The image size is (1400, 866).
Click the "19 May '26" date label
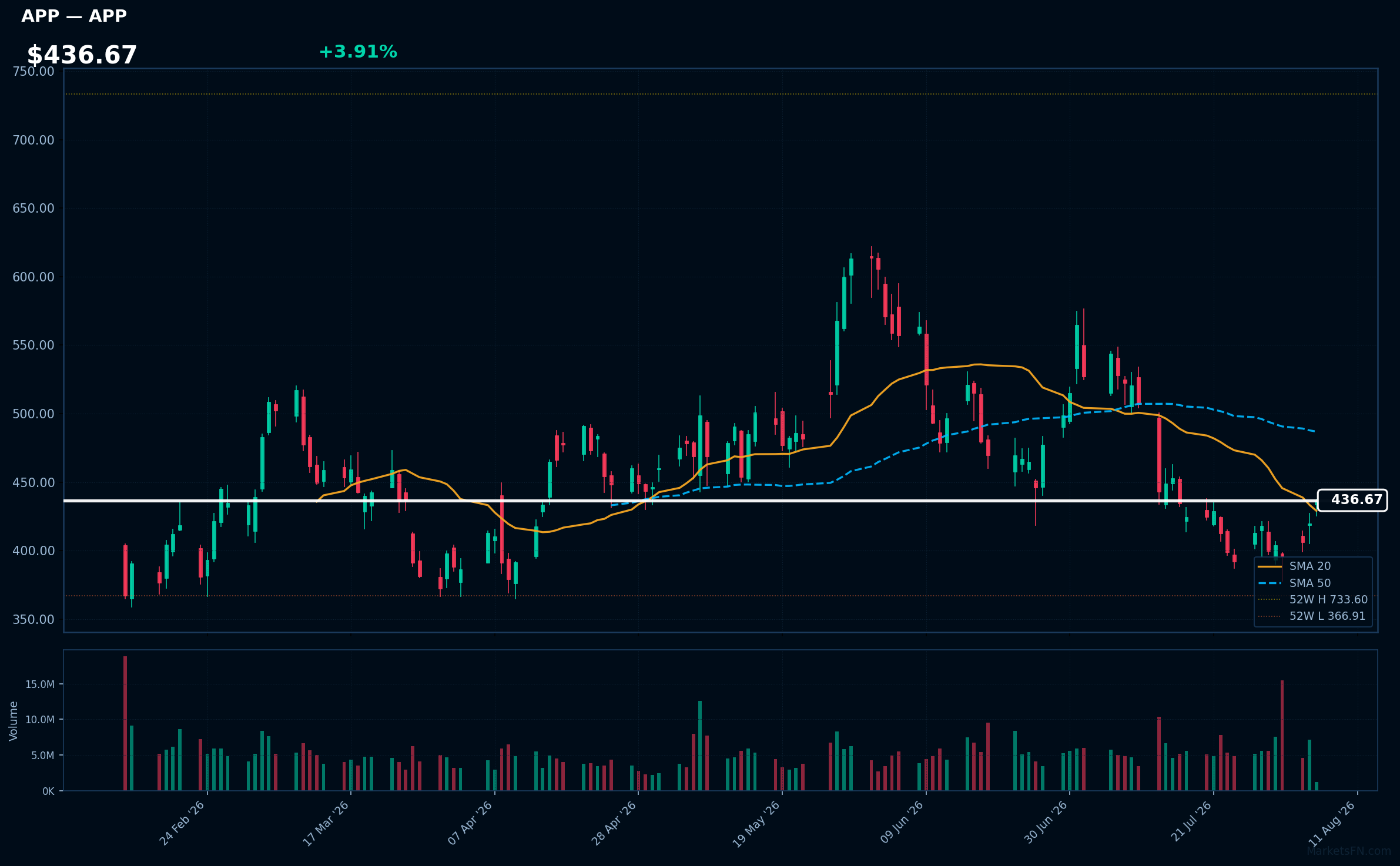756,824
